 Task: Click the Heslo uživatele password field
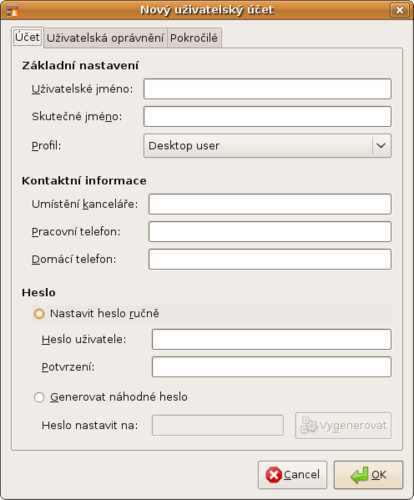[272, 339]
